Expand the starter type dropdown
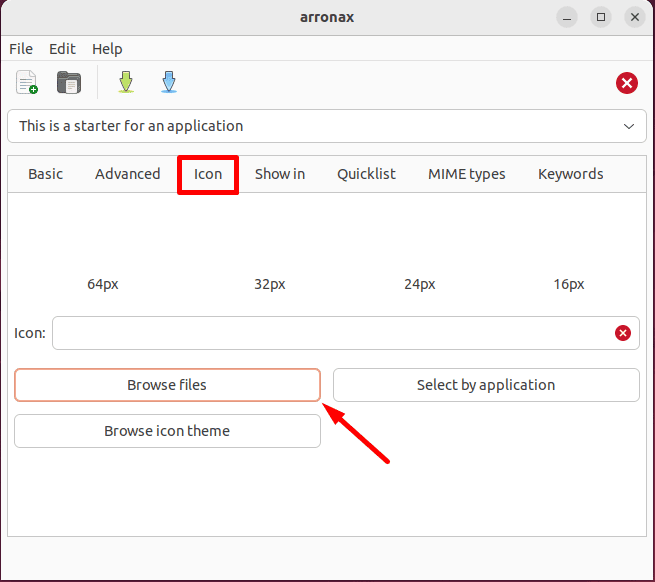This screenshot has height=582, width=655. (x=628, y=127)
